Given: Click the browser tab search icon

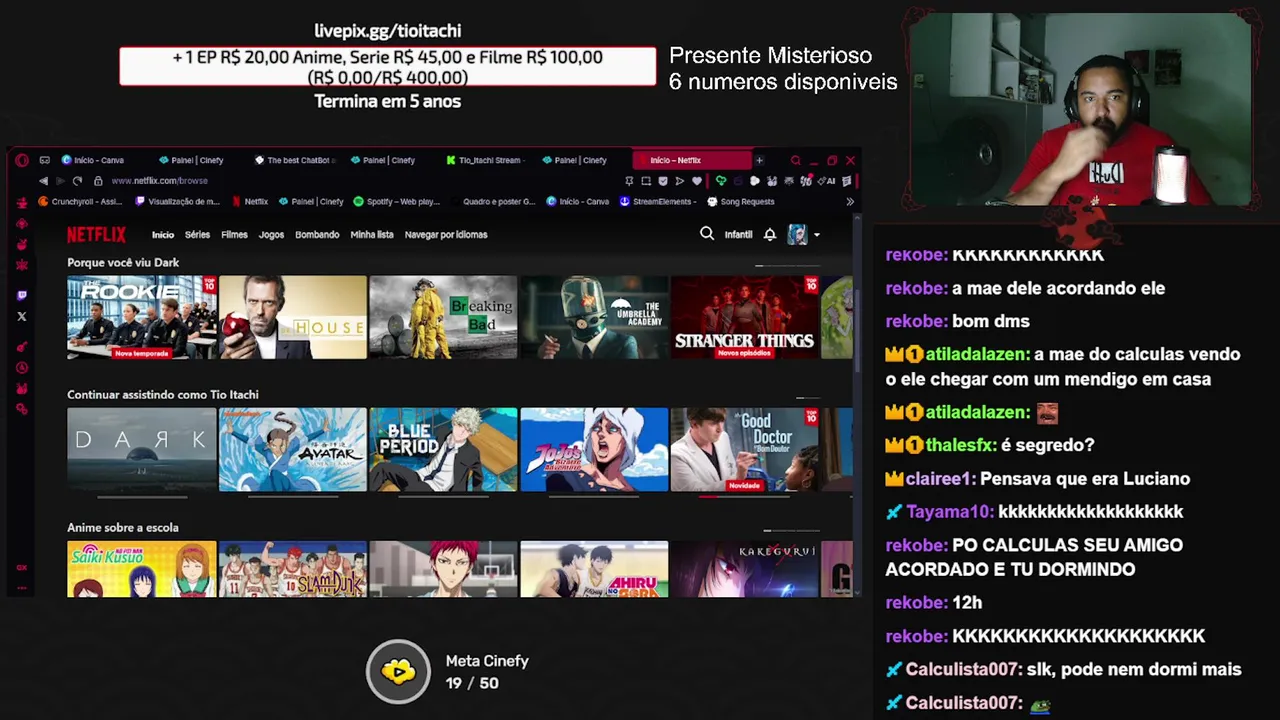Looking at the screenshot, I should coord(795,160).
